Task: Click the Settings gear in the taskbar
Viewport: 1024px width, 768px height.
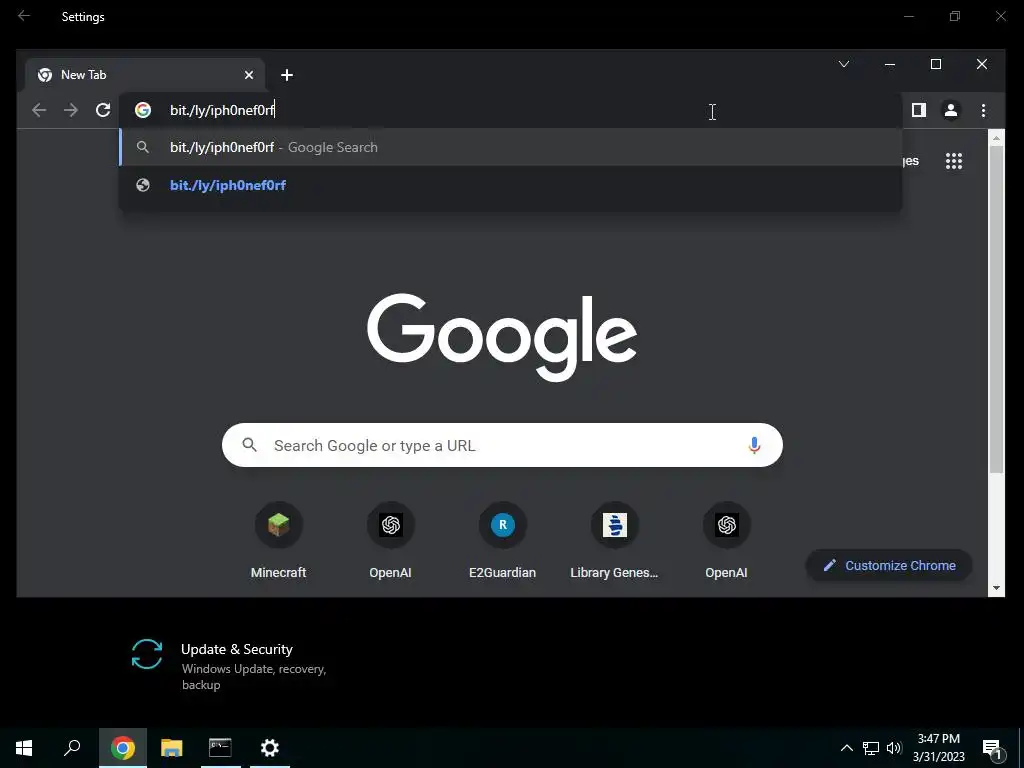Action: (270, 748)
